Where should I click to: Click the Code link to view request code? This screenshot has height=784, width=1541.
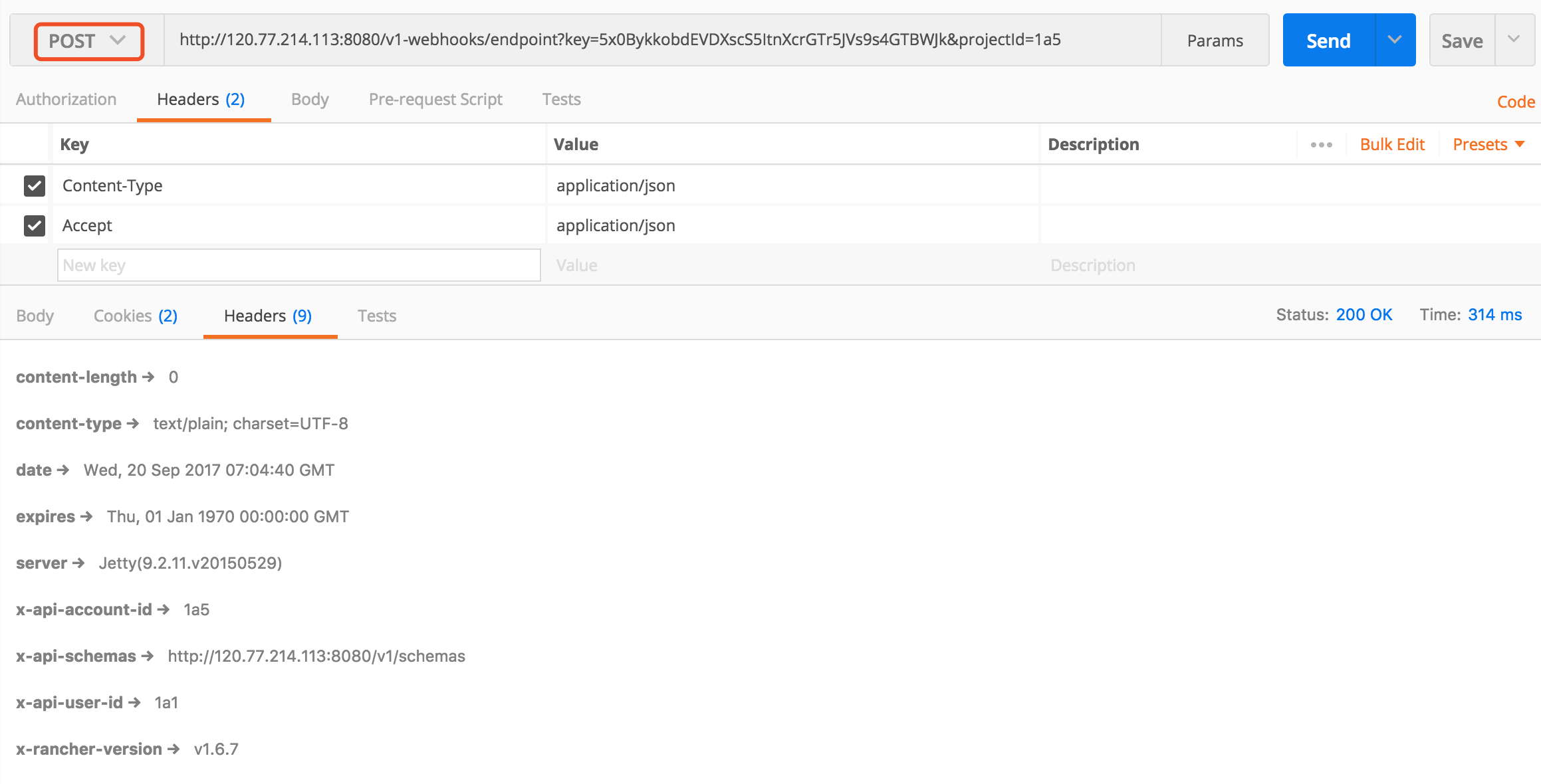[1512, 98]
